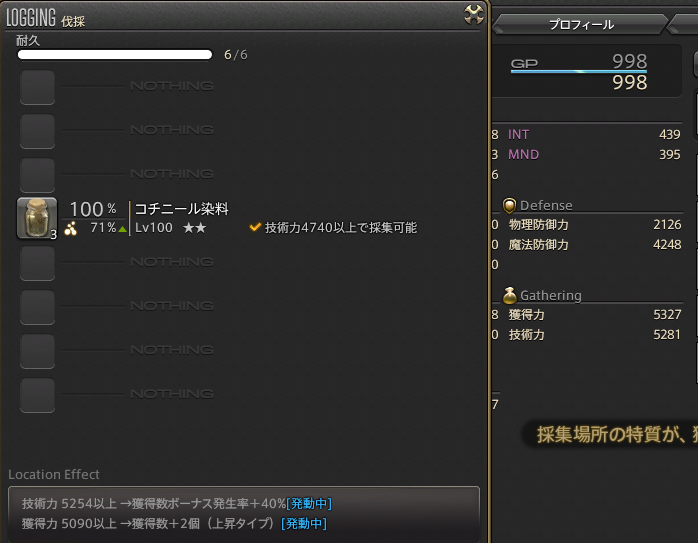Gather the コチニール染料 jar item icon

click(x=37, y=218)
